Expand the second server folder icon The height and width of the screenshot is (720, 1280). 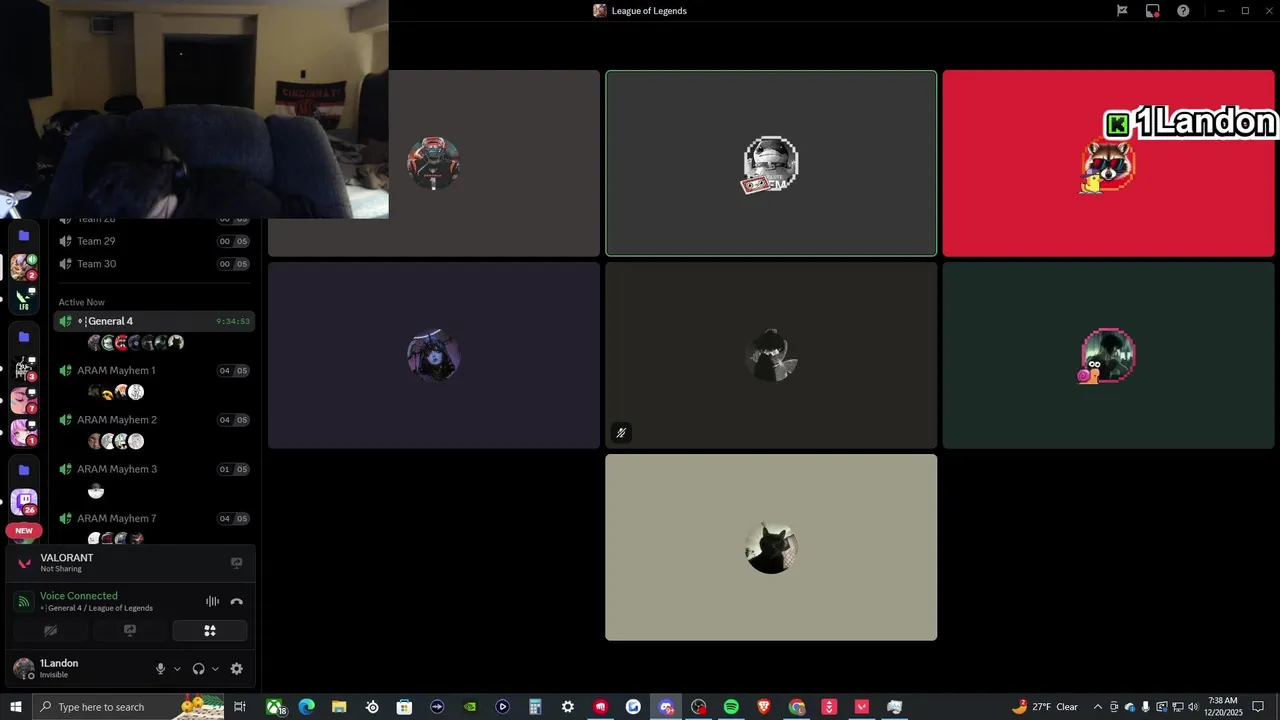(24, 337)
